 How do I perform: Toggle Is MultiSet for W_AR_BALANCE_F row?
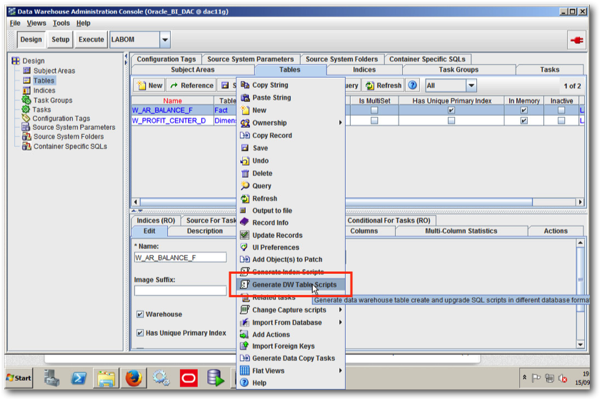coord(374,110)
